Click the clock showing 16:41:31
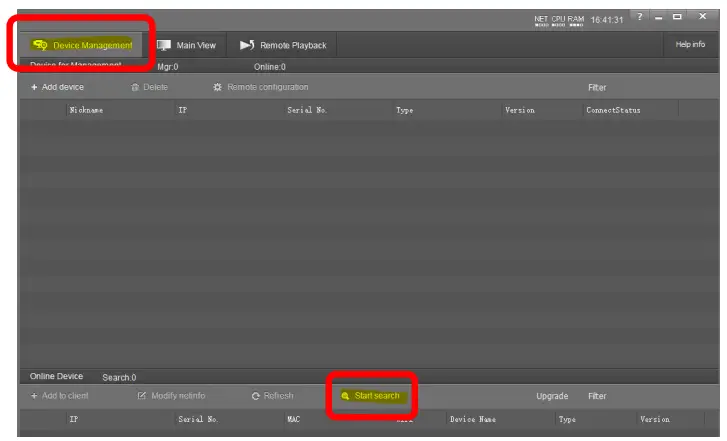This screenshot has width=727, height=441. point(607,20)
